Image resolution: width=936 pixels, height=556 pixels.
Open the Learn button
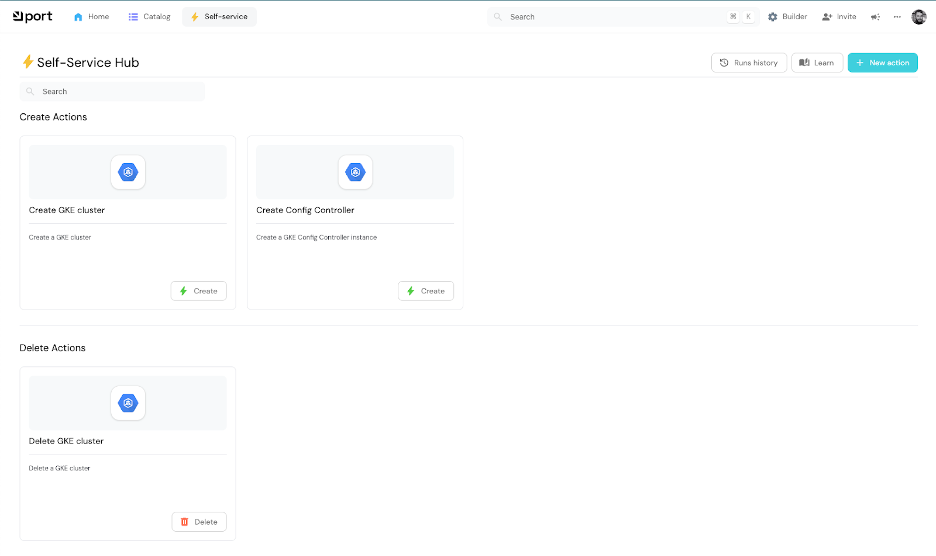coord(817,63)
